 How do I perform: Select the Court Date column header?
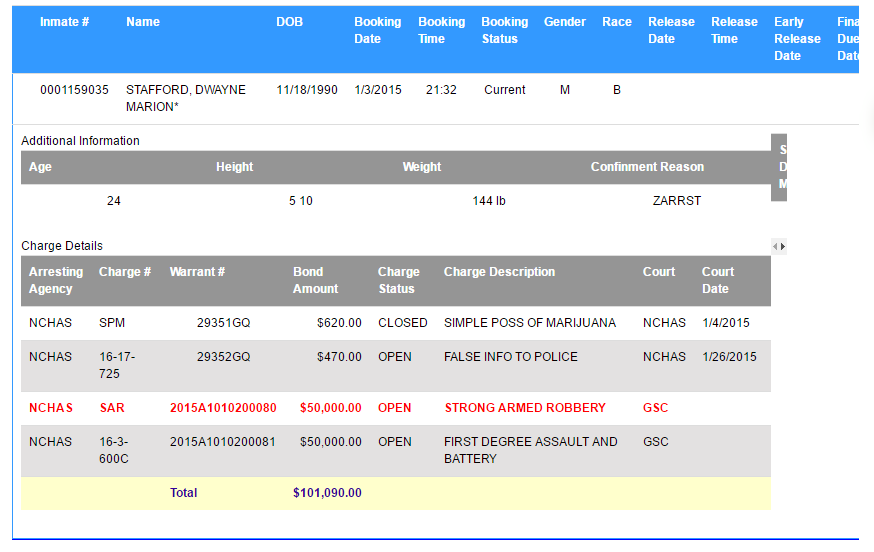pos(717,280)
